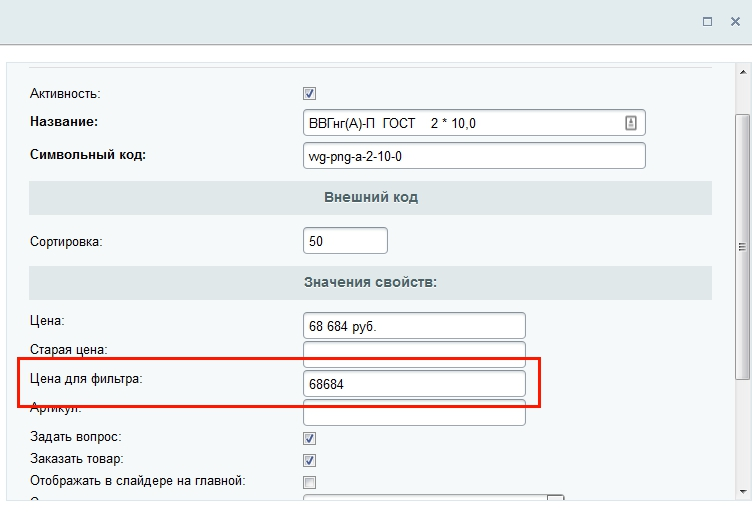Click the scrollbar down arrow

pyautogui.click(x=742, y=491)
